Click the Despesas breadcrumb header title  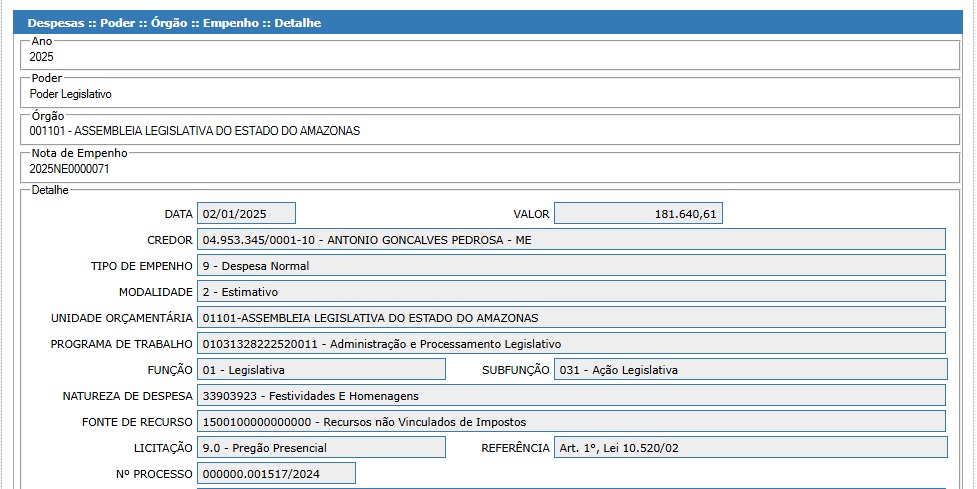pyautogui.click(x=174, y=22)
